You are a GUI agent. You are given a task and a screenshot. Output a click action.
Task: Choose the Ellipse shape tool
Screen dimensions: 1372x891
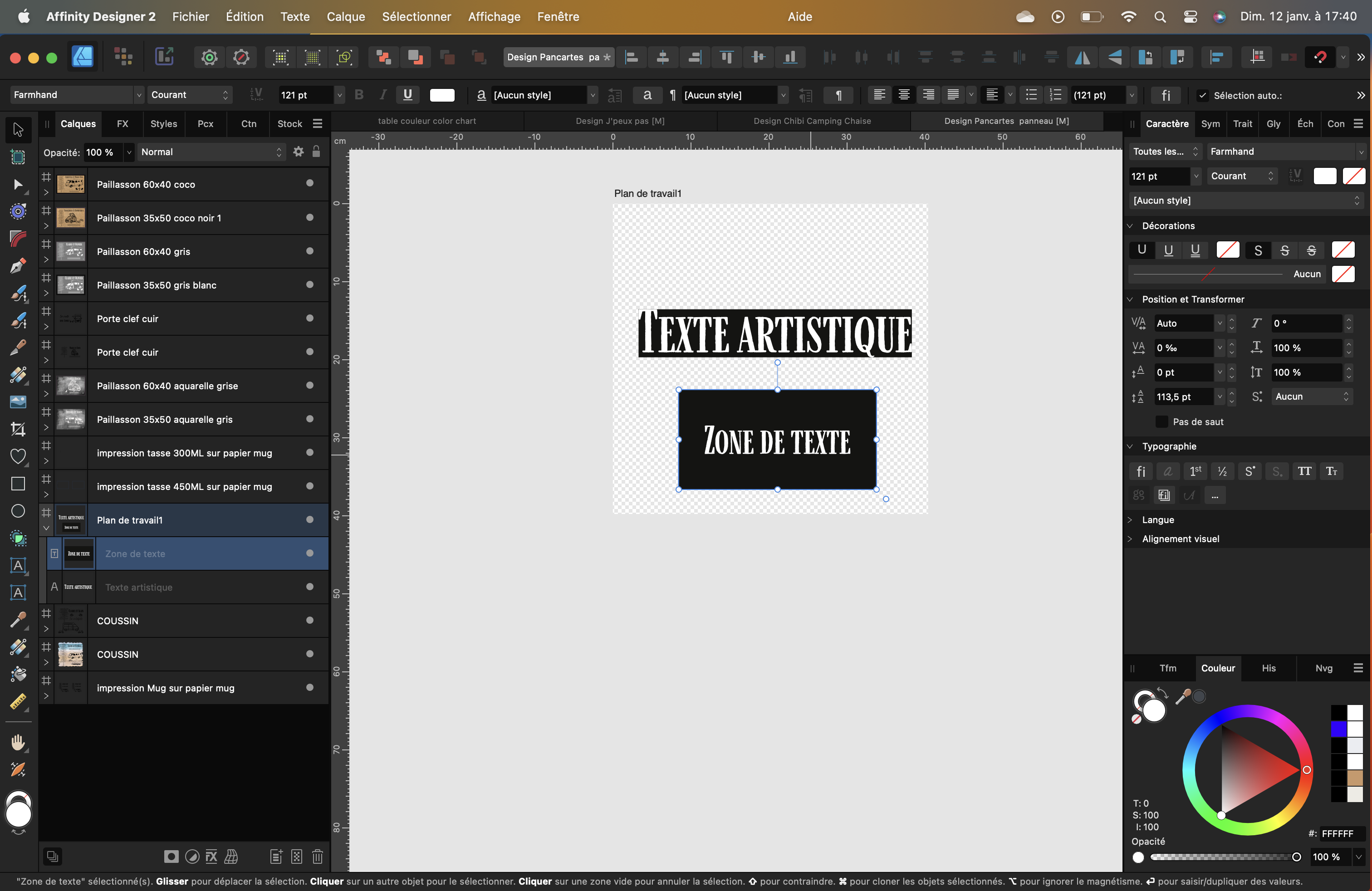(18, 511)
